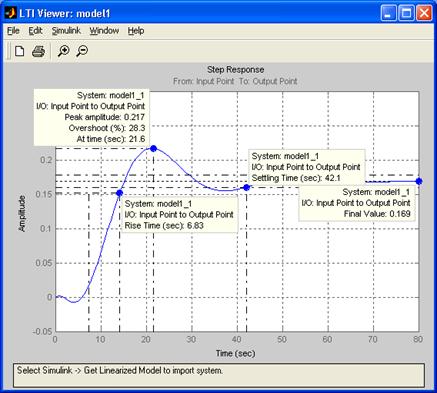Open the Edit menu

click(35, 31)
